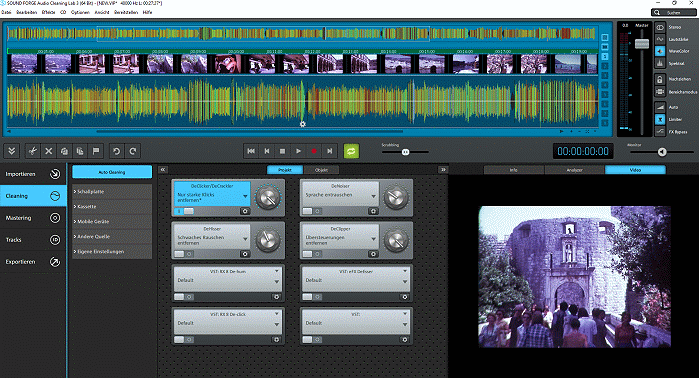Jump to the project start

pos(251,151)
